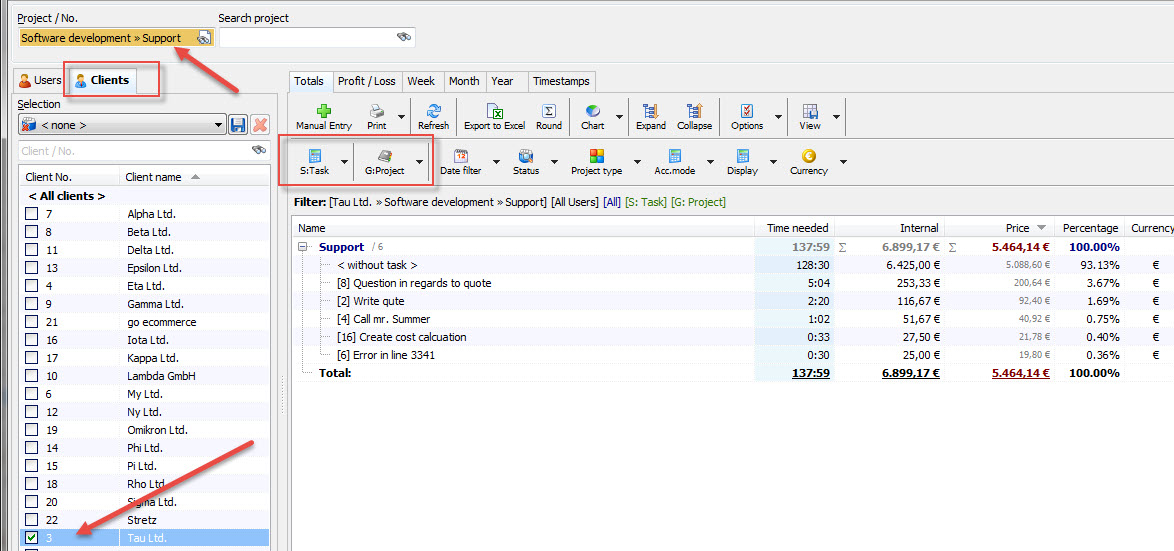Open the Date filter dropdown arrow
The width and height of the screenshot is (1174, 551).
[496, 161]
